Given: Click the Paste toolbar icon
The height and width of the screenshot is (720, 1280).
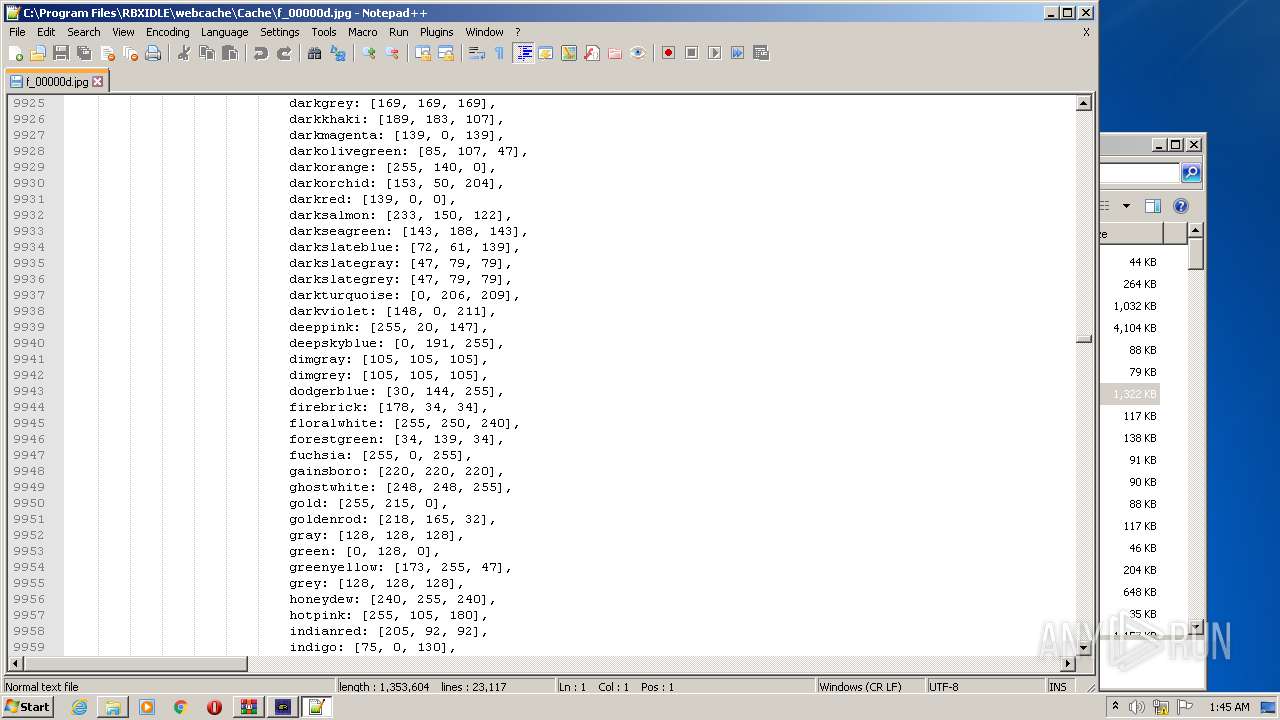Looking at the screenshot, I should coord(230,53).
